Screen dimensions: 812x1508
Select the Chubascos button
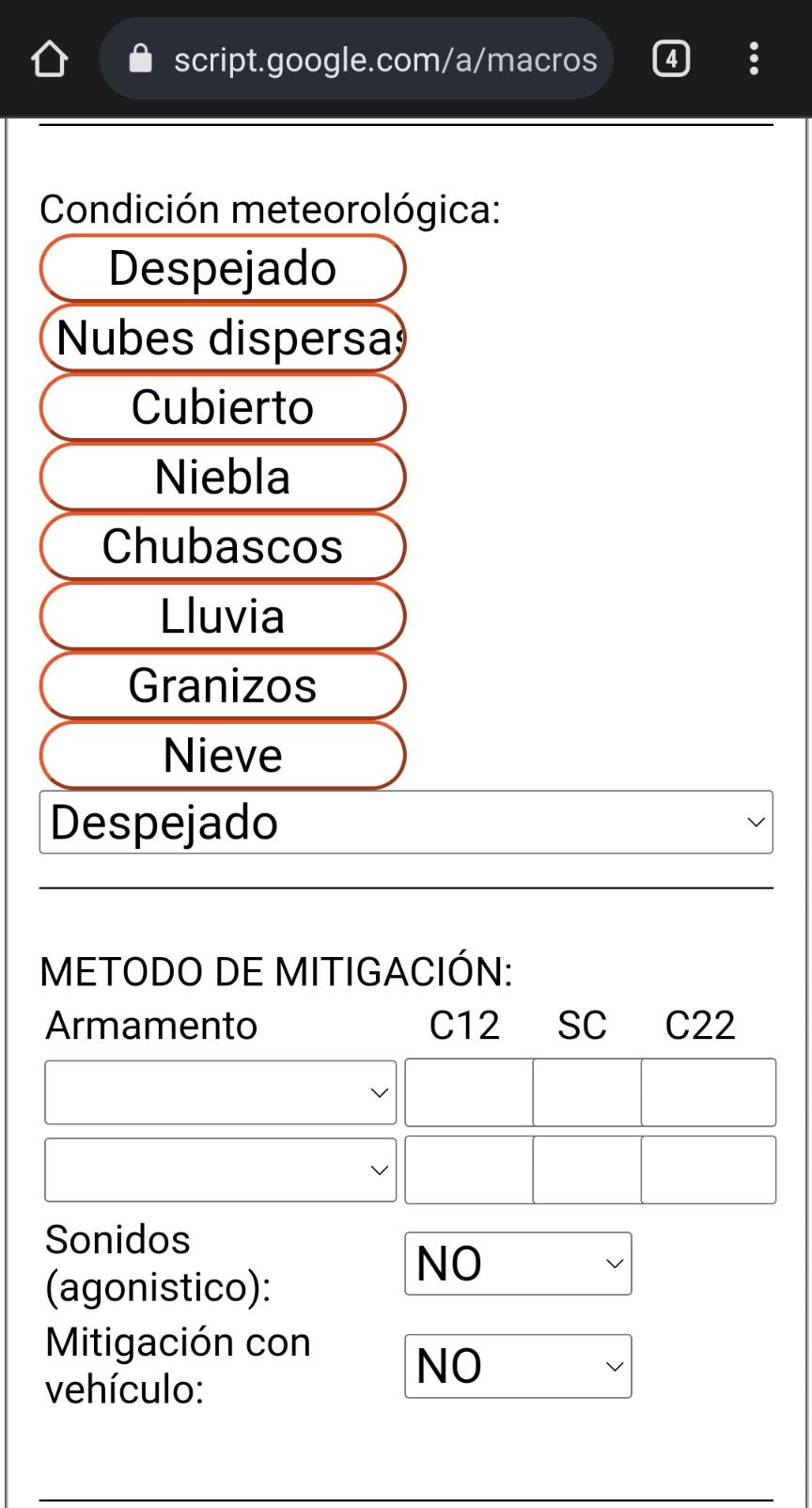click(223, 546)
